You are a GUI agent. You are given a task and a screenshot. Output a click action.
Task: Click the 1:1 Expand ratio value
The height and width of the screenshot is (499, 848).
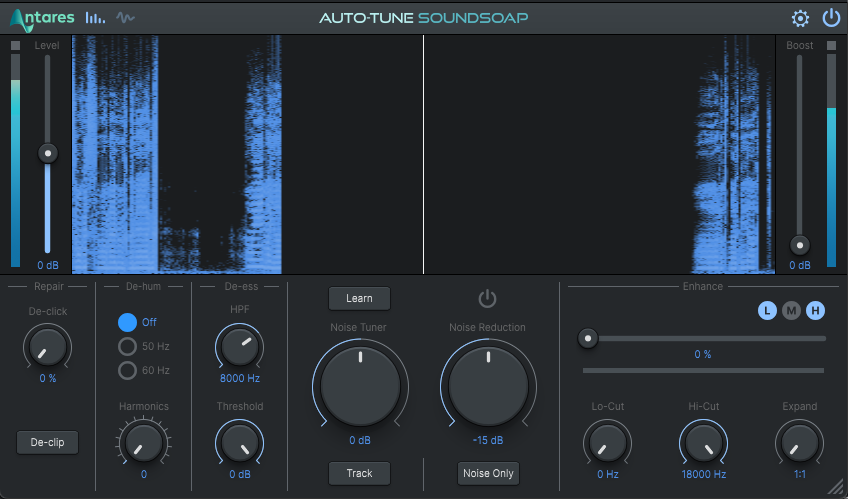point(800,474)
